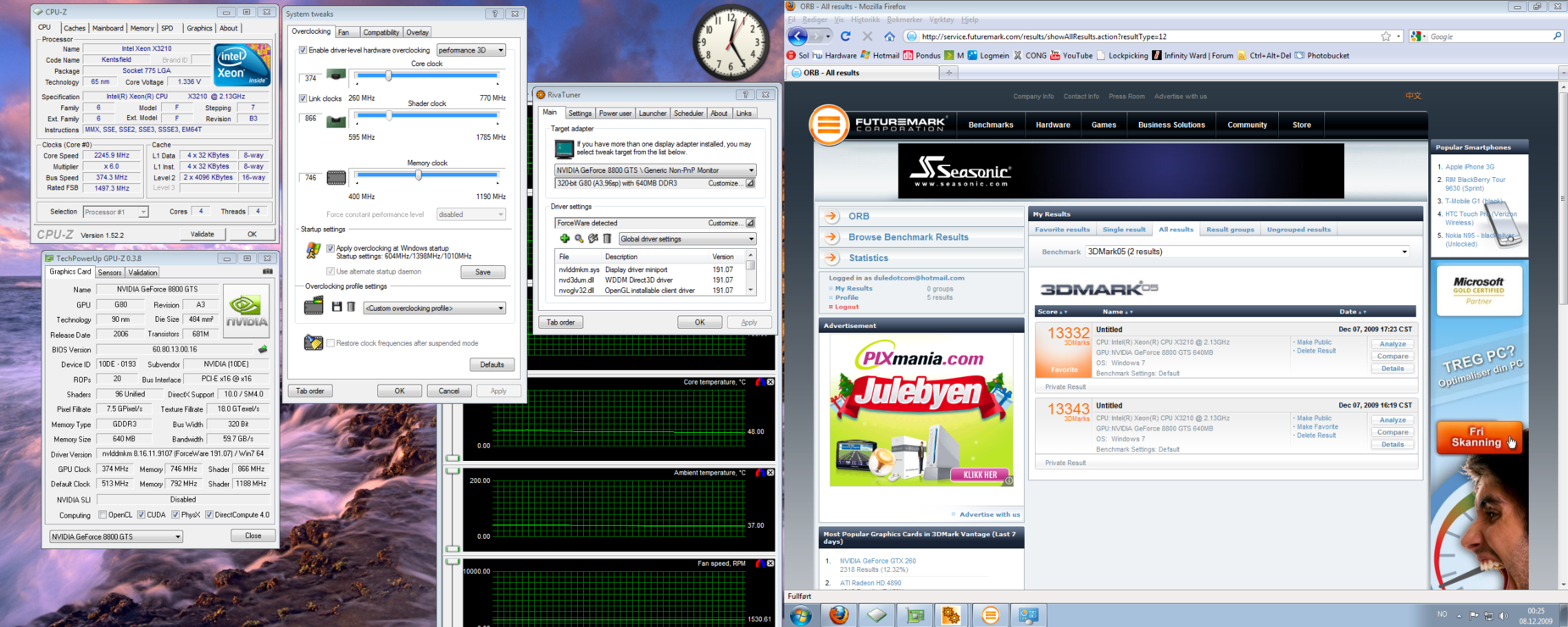1568x627 pixels.
Task: Open GPU-Z graphics card selector dropdown
Action: tap(116, 536)
